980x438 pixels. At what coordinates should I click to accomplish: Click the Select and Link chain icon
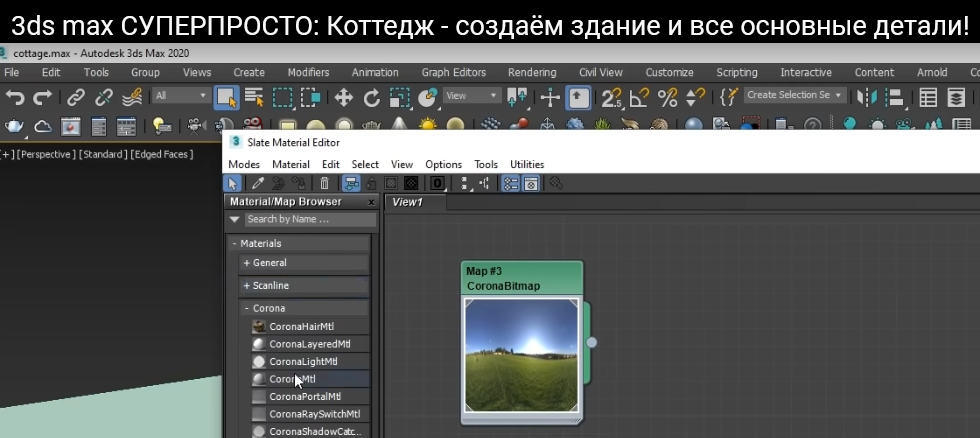[x=76, y=97]
